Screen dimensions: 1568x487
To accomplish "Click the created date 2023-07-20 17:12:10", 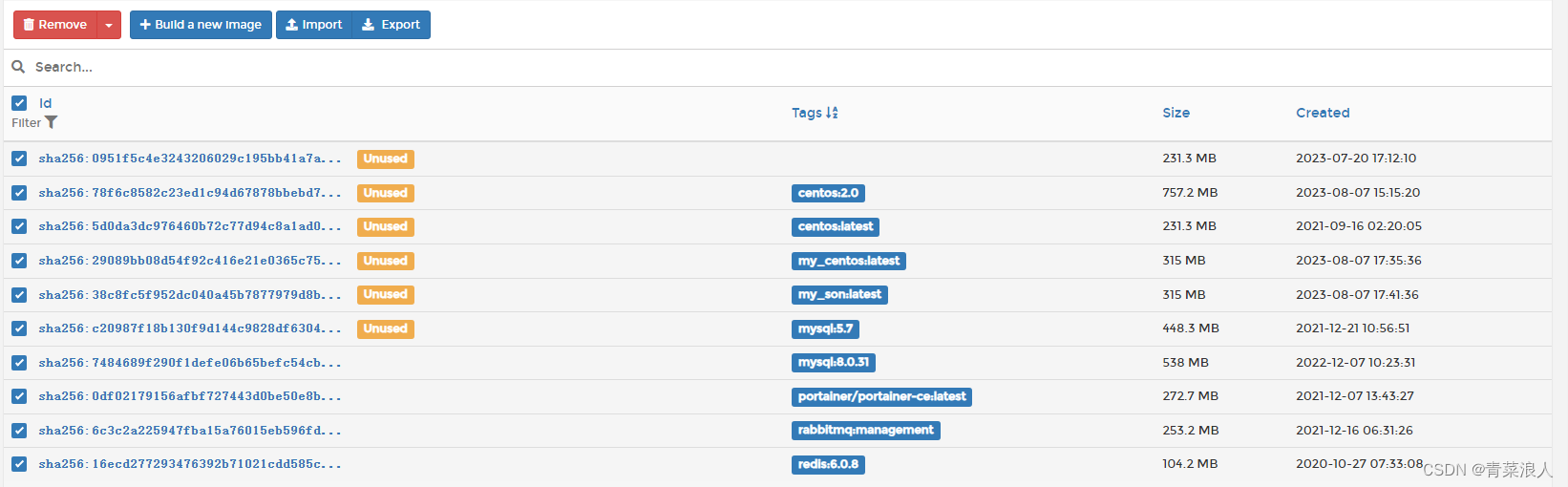I will 1356,159.
